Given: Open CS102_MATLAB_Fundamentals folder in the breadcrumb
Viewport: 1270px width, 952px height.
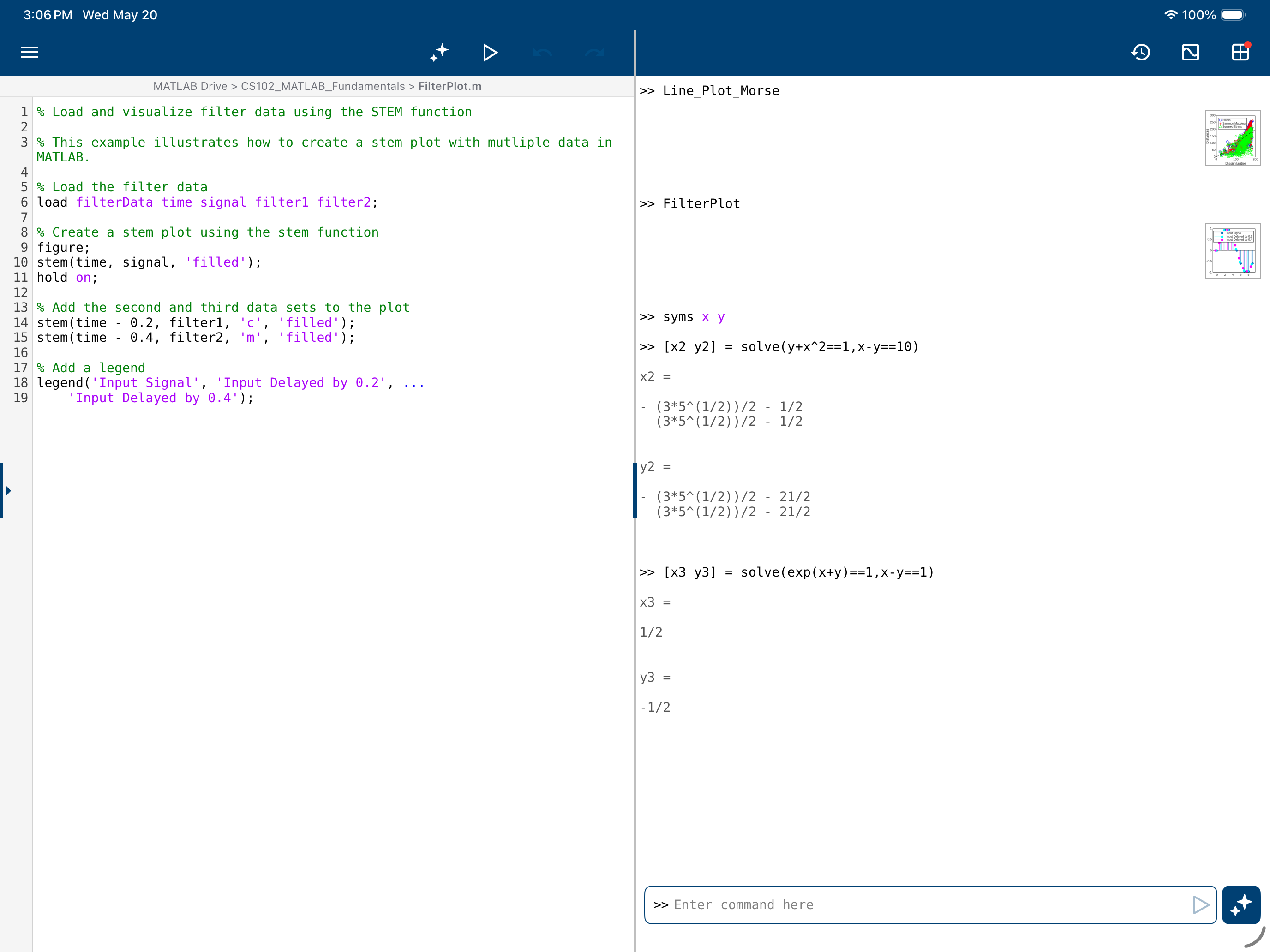Looking at the screenshot, I should [323, 86].
